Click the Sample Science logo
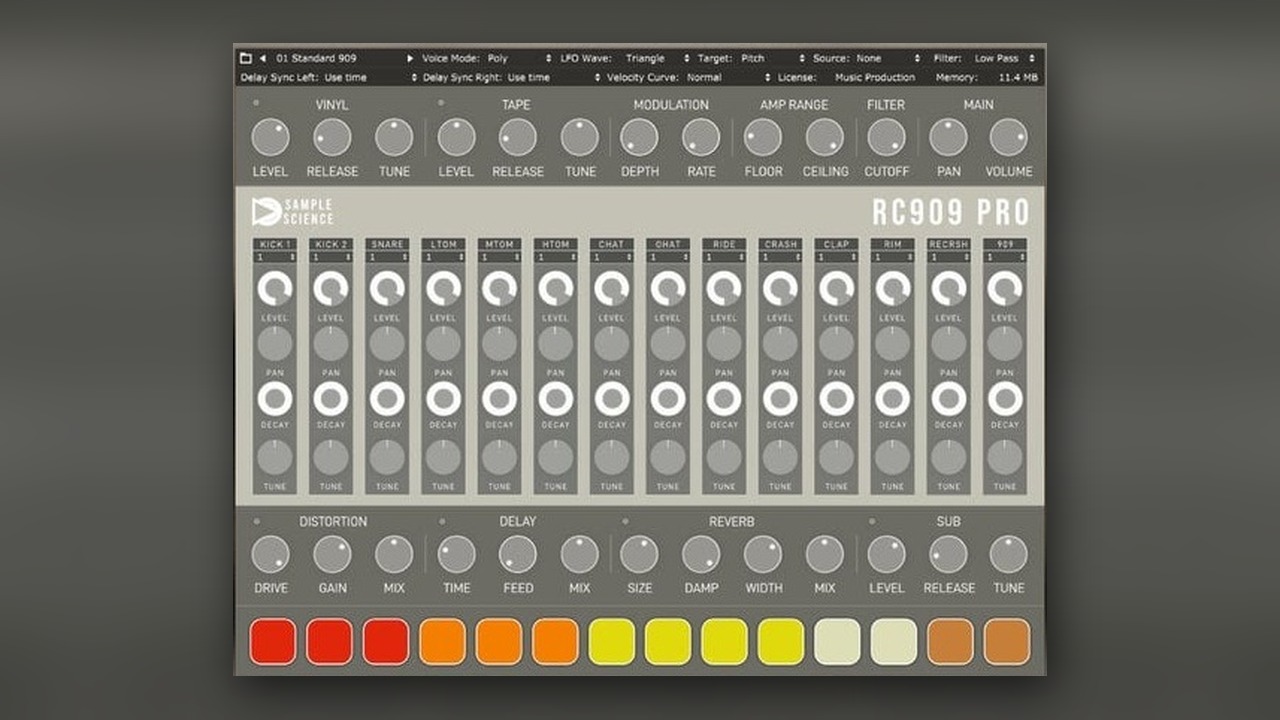Viewport: 1280px width, 720px height. [293, 212]
